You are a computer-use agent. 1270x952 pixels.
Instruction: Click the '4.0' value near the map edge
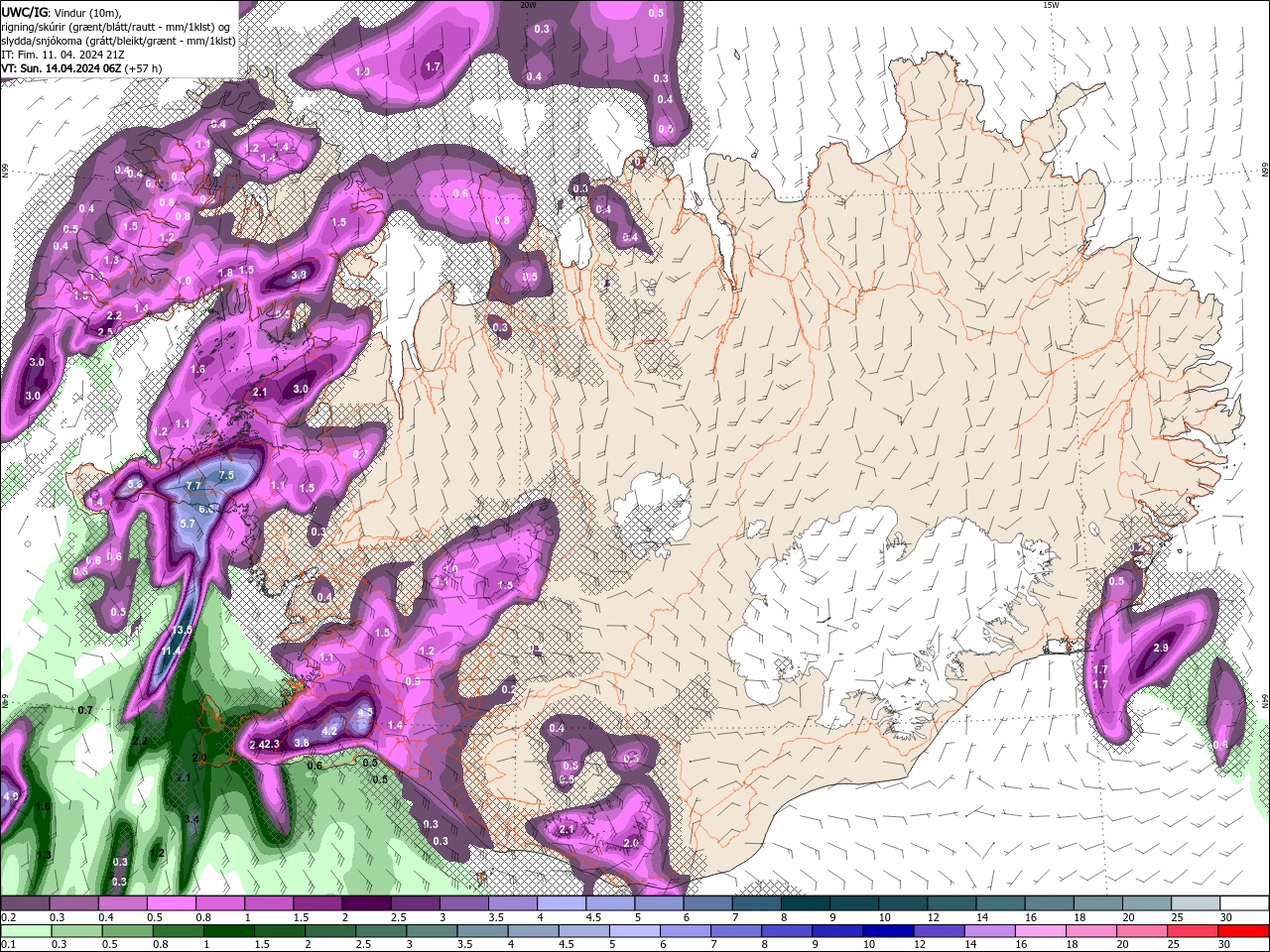tap(10, 795)
